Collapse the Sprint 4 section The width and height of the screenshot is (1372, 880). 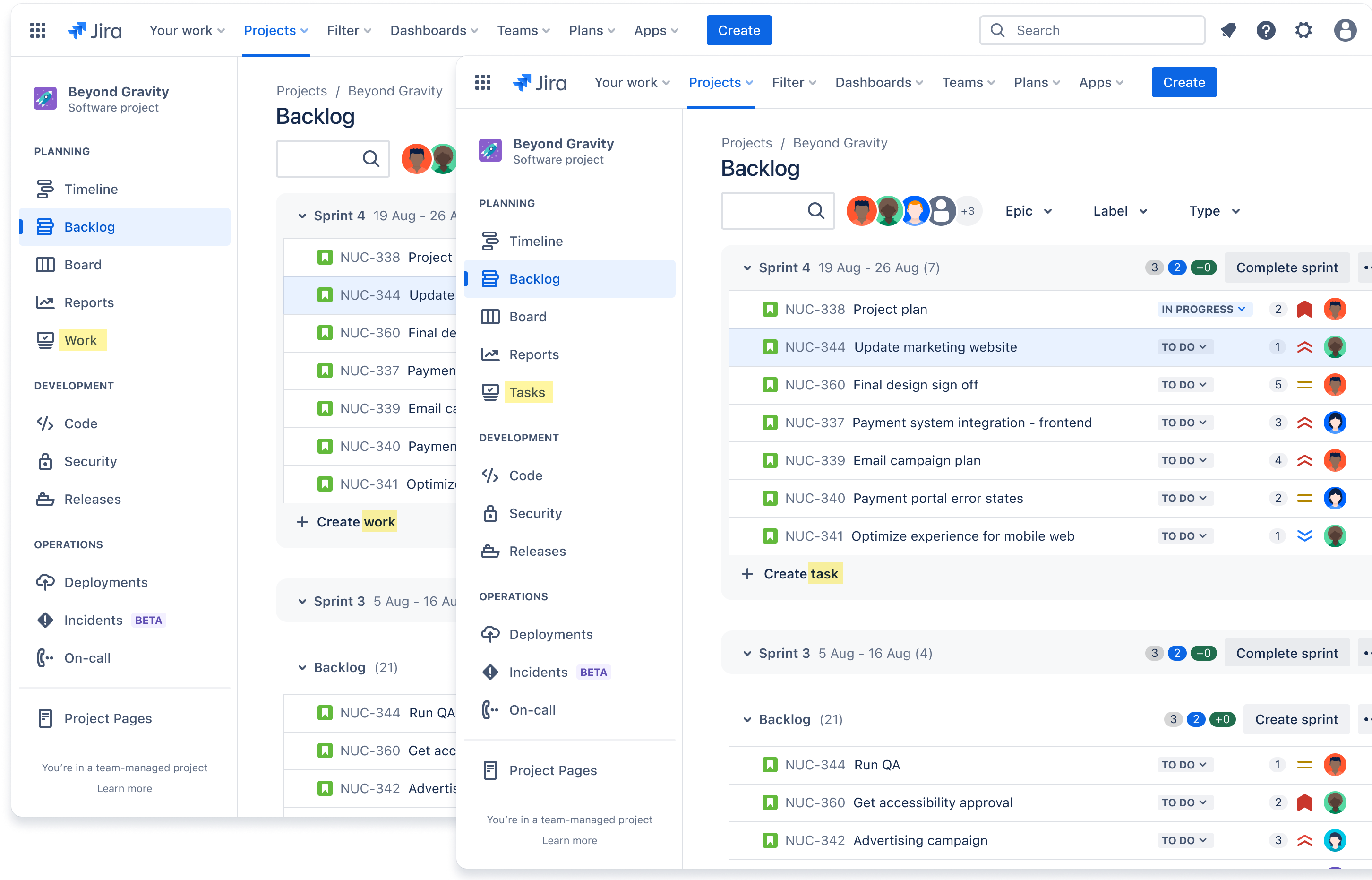point(747,267)
